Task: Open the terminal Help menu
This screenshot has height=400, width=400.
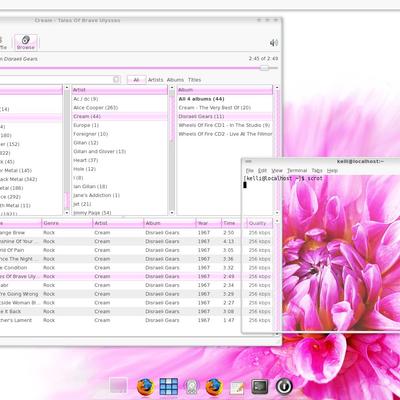Action: click(332, 170)
